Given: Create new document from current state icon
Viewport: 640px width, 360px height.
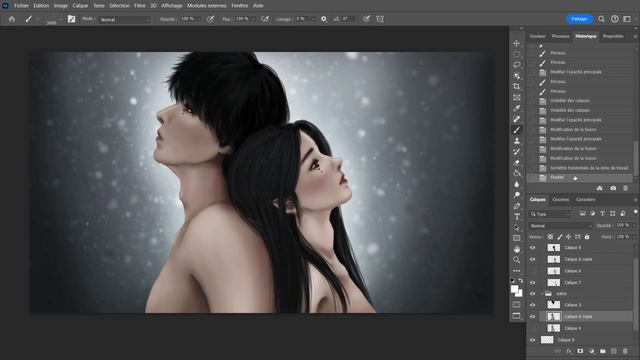Looking at the screenshot, I should coord(600,188).
